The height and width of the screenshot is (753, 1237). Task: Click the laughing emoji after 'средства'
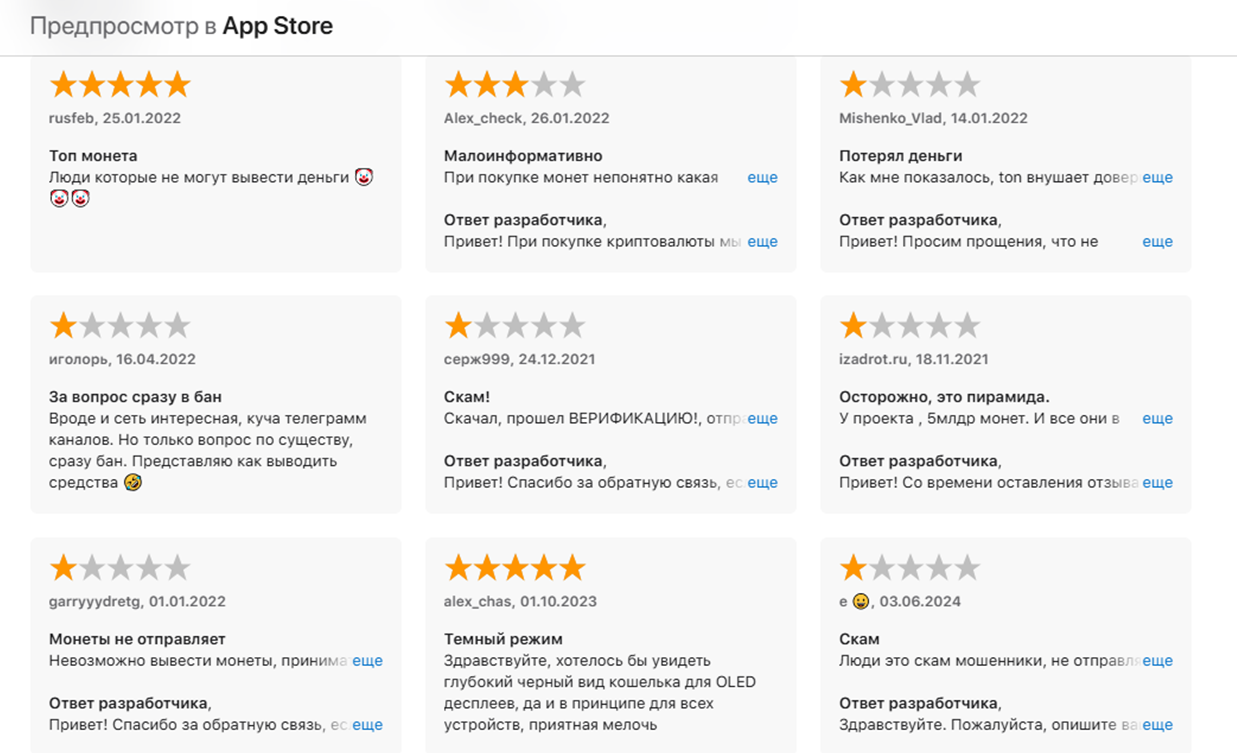(132, 482)
